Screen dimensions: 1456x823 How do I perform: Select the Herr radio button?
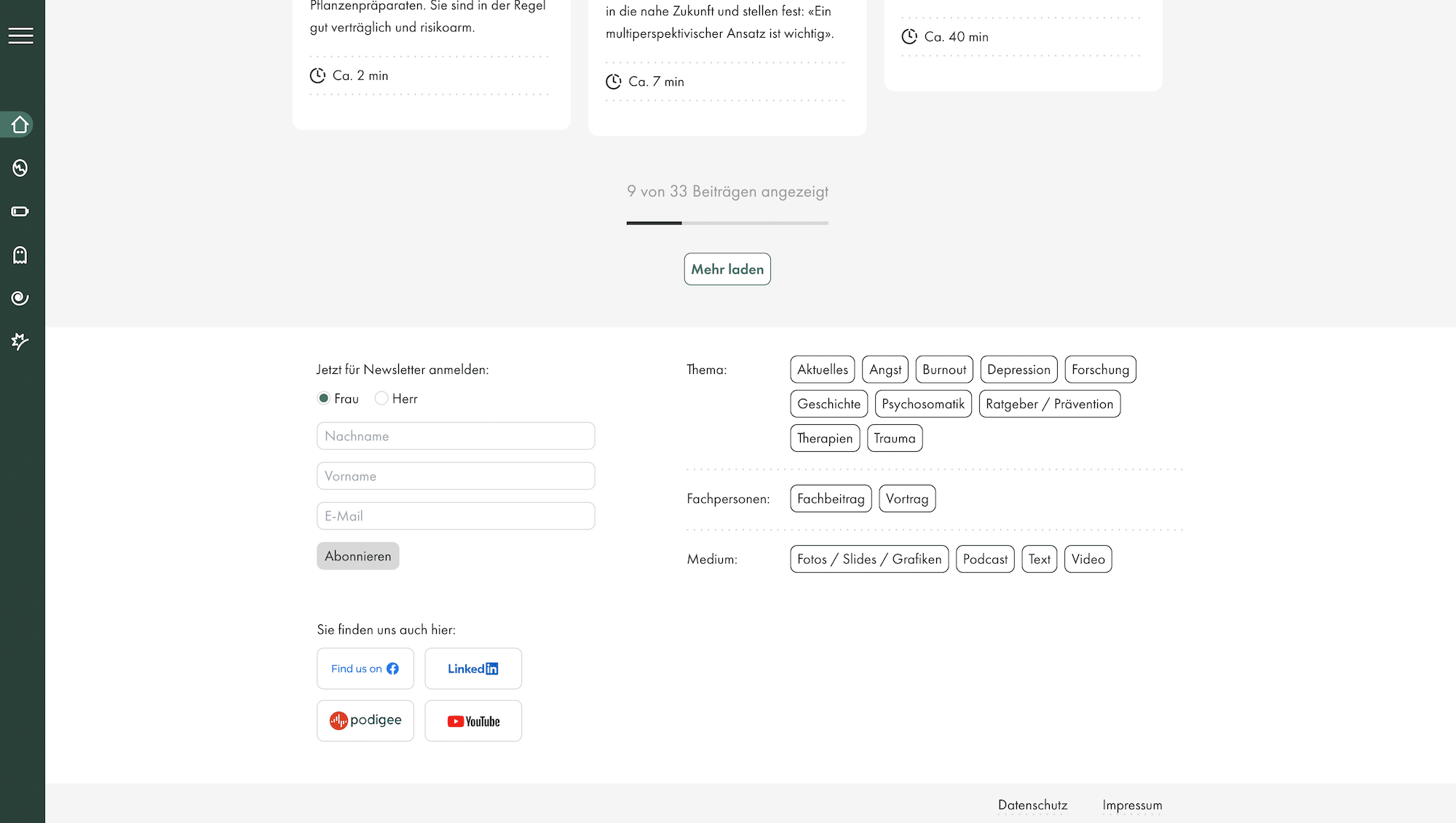(x=381, y=398)
